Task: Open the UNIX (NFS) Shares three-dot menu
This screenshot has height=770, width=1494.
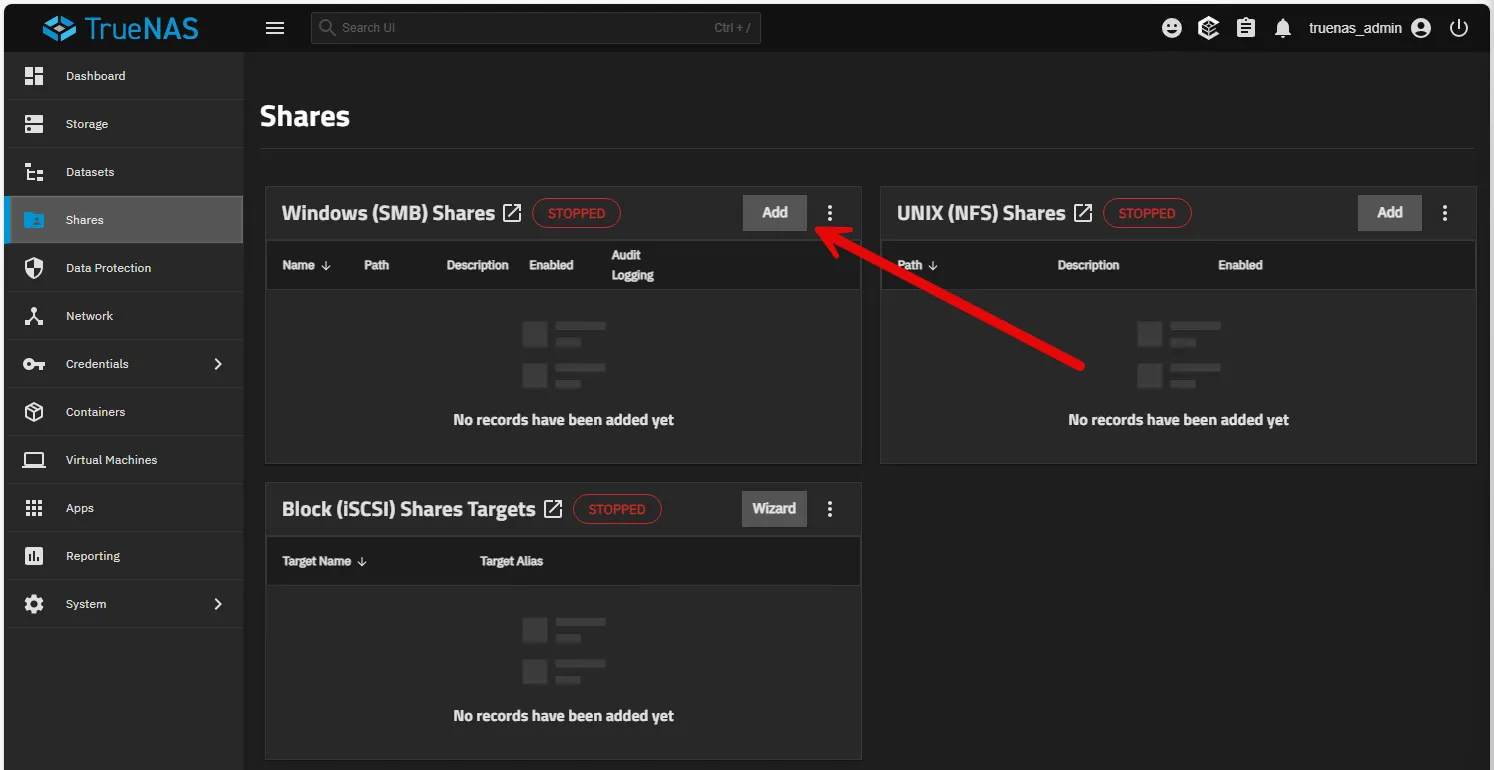Action: [1445, 213]
